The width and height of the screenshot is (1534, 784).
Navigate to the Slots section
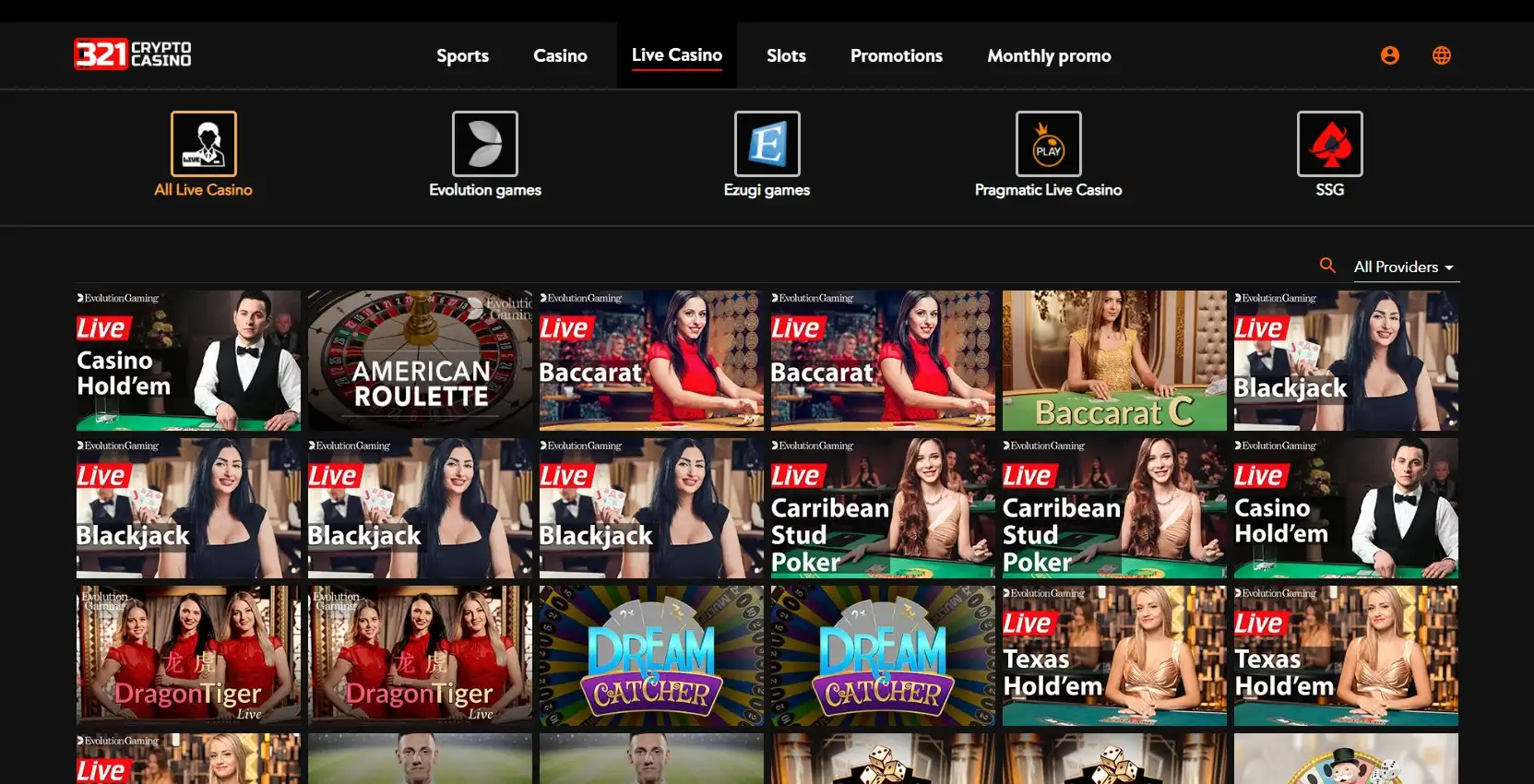pyautogui.click(x=786, y=56)
